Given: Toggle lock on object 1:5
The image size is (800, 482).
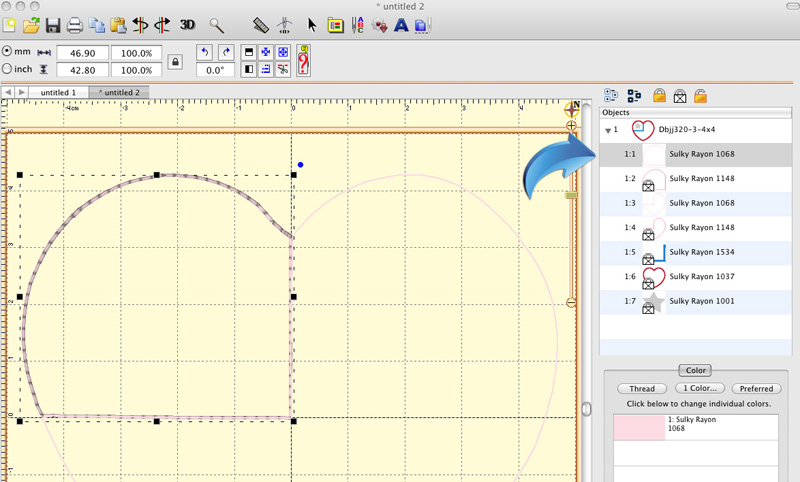Looking at the screenshot, I should pyautogui.click(x=648, y=260).
